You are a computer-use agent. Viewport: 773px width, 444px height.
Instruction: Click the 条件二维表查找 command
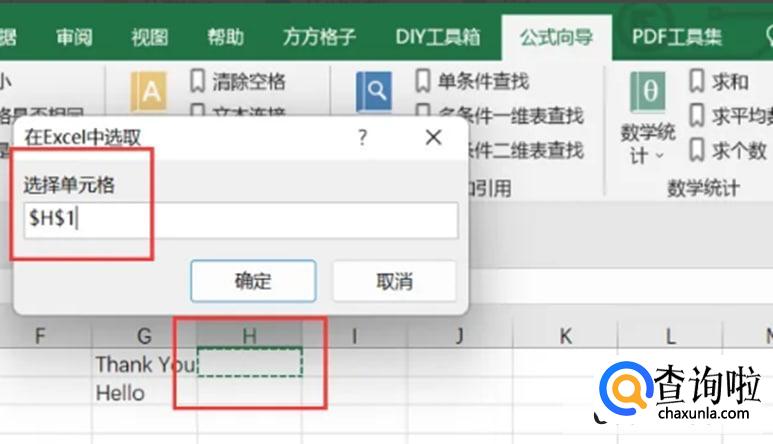[x=526, y=150]
